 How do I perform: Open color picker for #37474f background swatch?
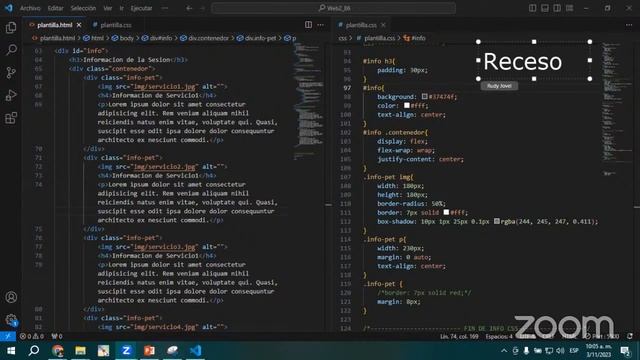pyautogui.click(x=424, y=96)
